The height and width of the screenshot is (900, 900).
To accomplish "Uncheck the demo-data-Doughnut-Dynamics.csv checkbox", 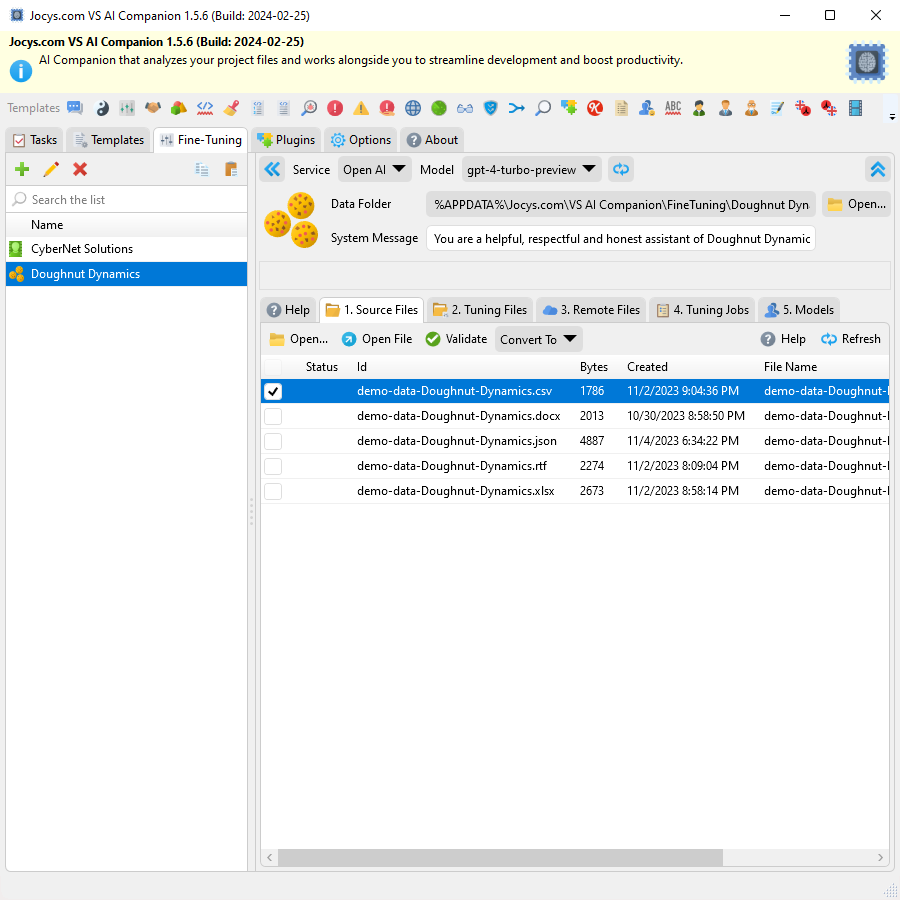I will [273, 391].
